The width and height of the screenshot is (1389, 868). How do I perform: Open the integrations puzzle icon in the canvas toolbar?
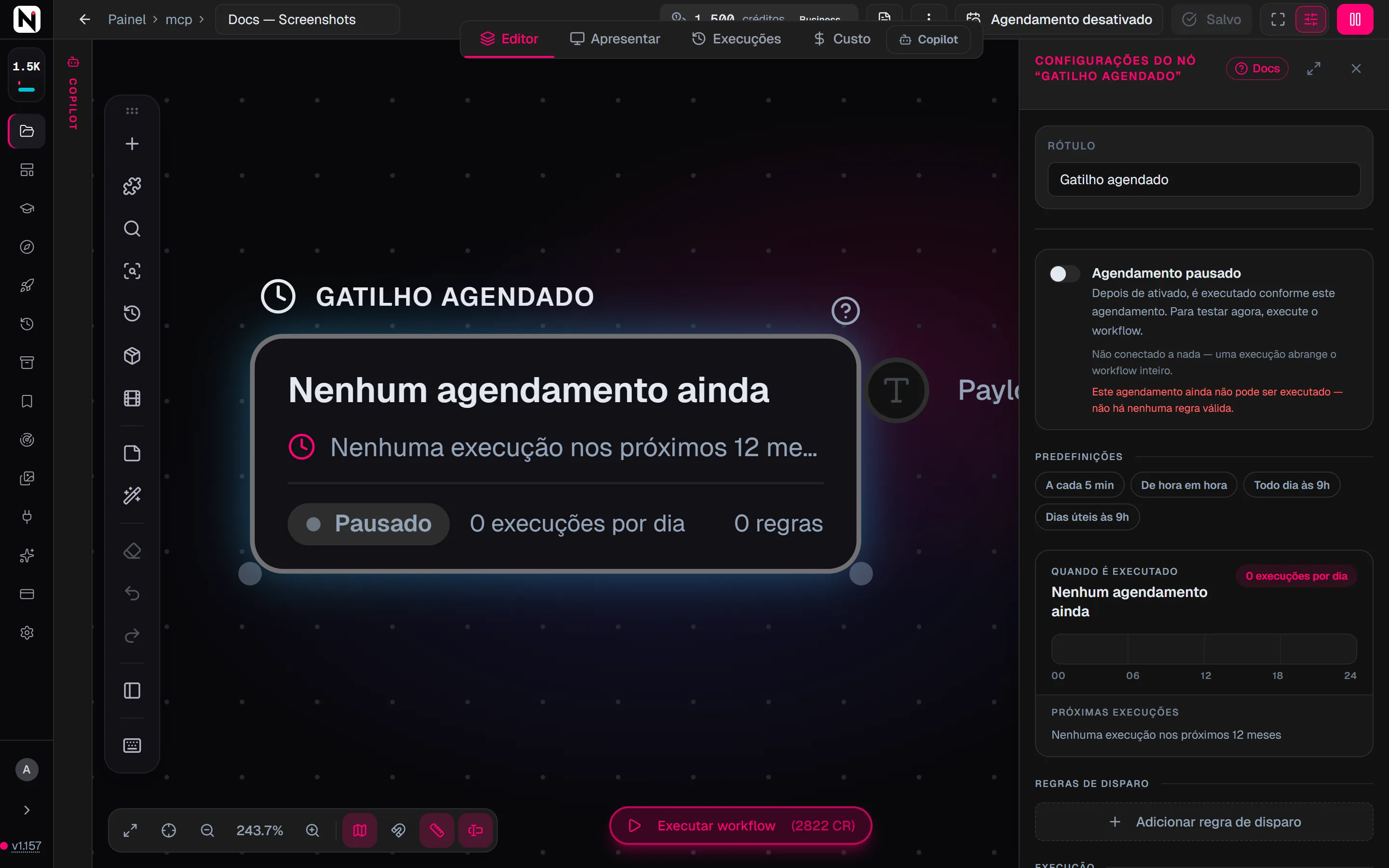132,186
